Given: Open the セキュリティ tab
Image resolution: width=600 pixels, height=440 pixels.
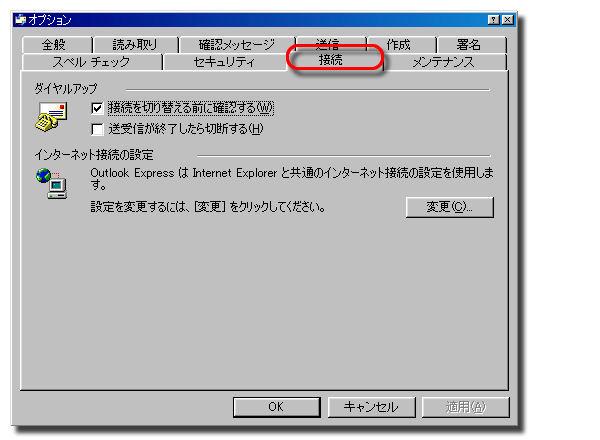Looking at the screenshot, I should pyautogui.click(x=225, y=62).
